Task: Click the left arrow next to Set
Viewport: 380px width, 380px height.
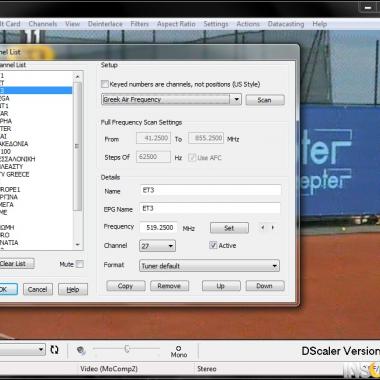Action: tap(263, 228)
